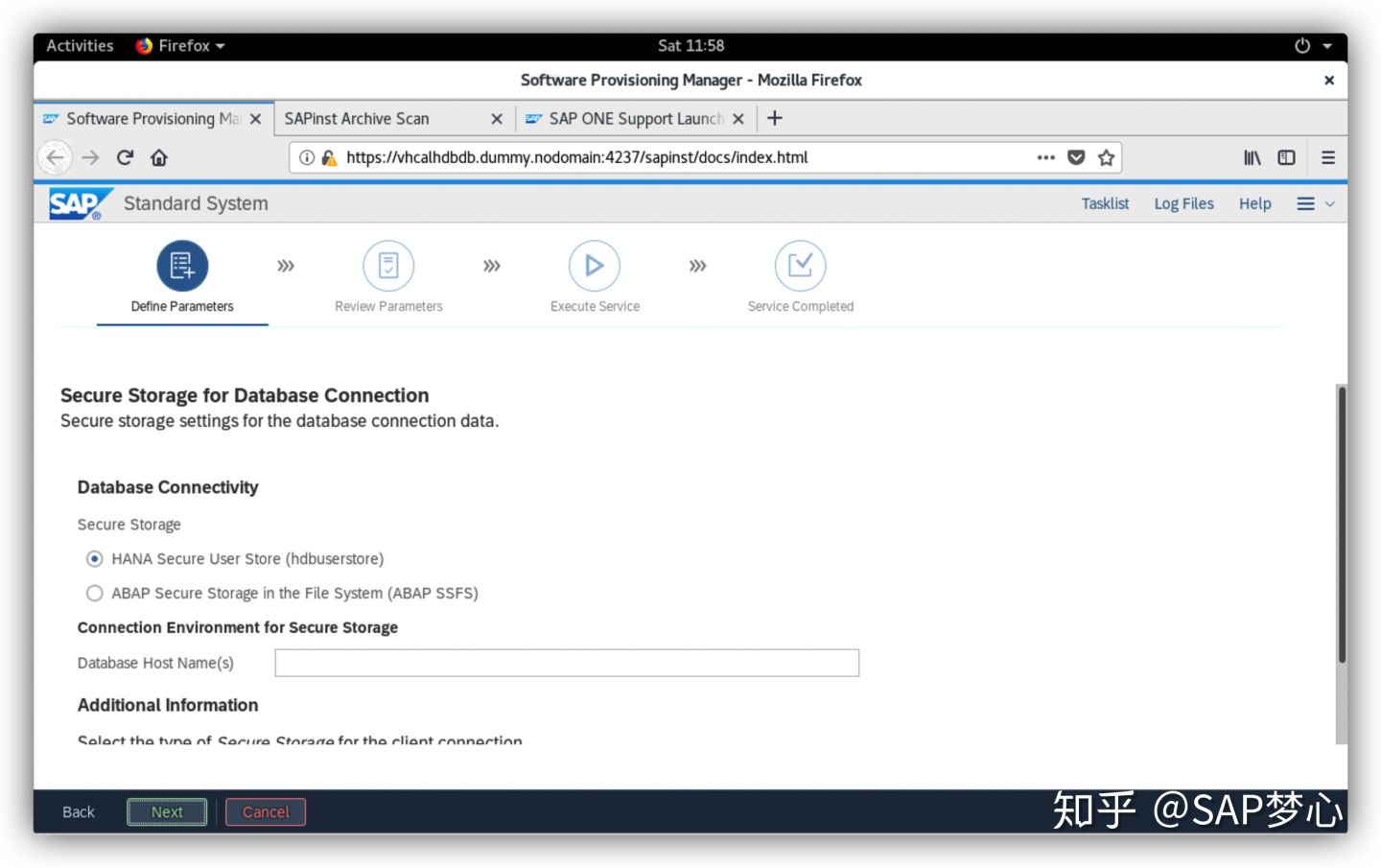Open a new browser tab

coord(775,118)
